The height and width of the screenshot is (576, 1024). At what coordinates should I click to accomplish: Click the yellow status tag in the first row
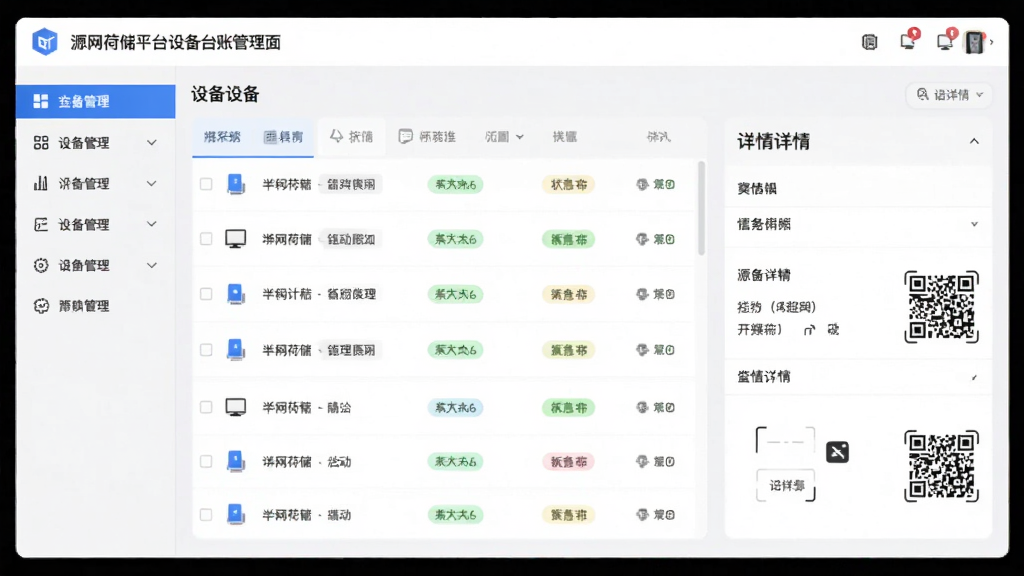(568, 184)
